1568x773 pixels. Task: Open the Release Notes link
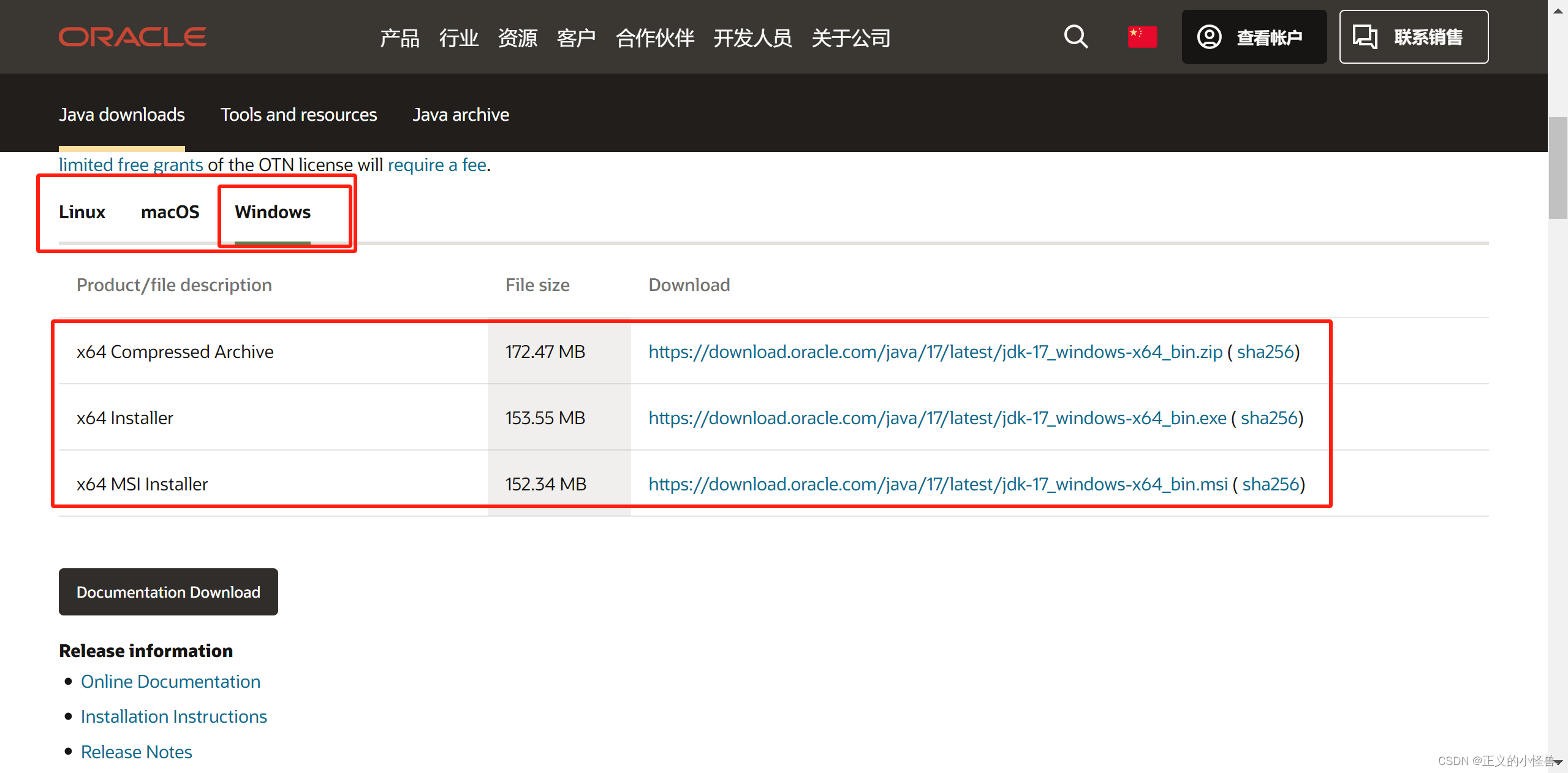click(x=136, y=752)
